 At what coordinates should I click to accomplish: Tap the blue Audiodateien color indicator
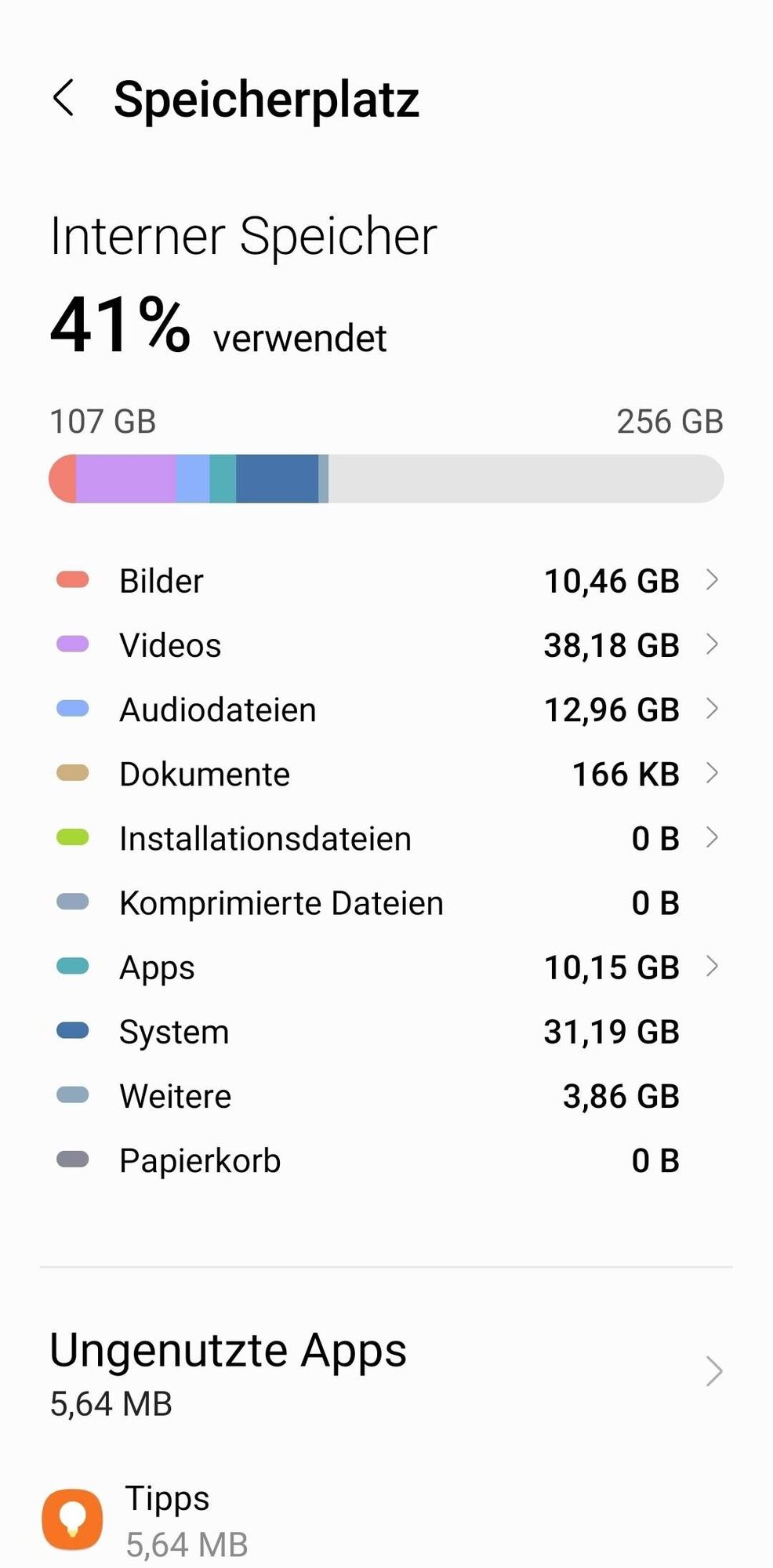point(73,709)
